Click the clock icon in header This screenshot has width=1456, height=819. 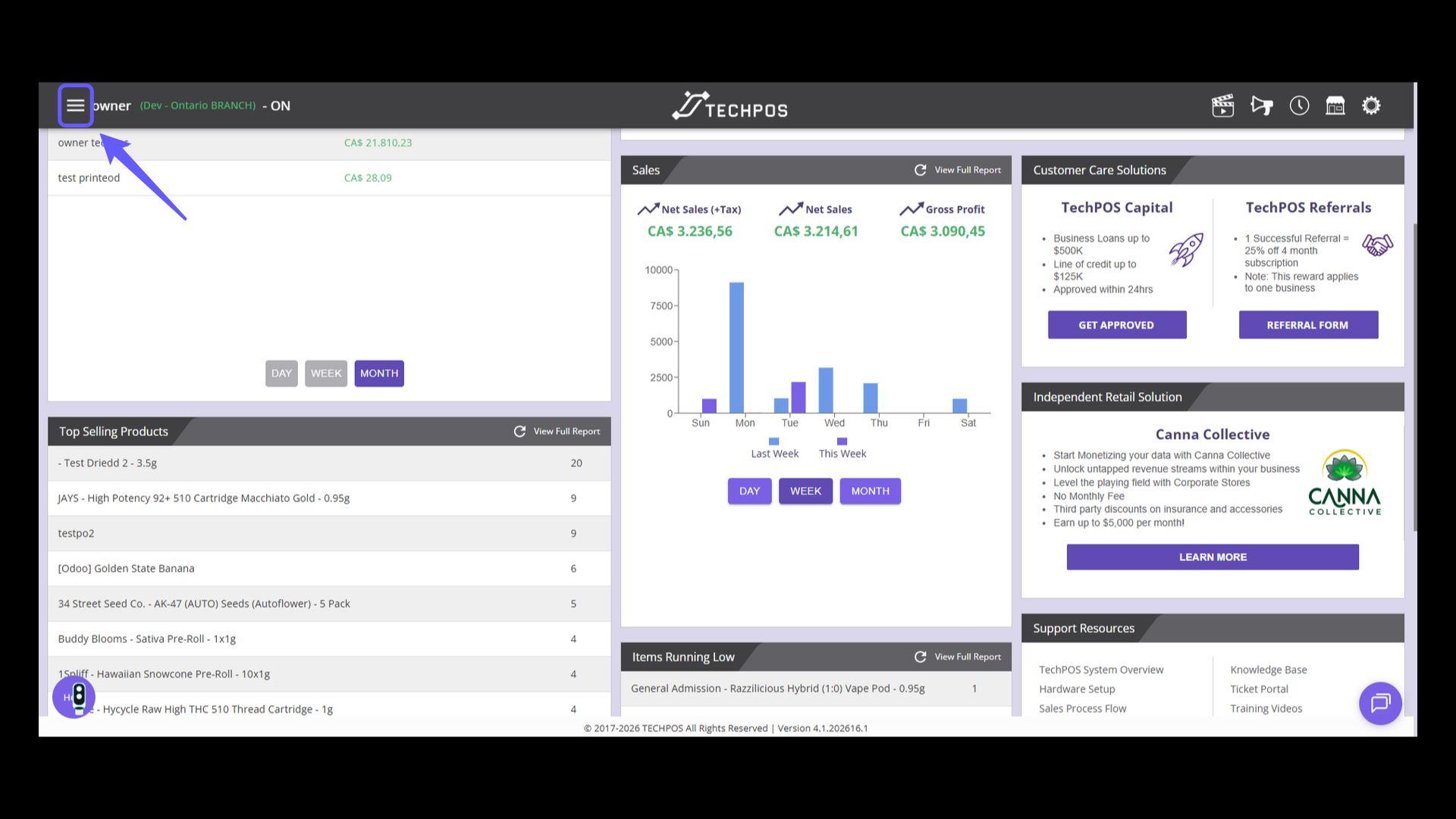click(x=1299, y=105)
